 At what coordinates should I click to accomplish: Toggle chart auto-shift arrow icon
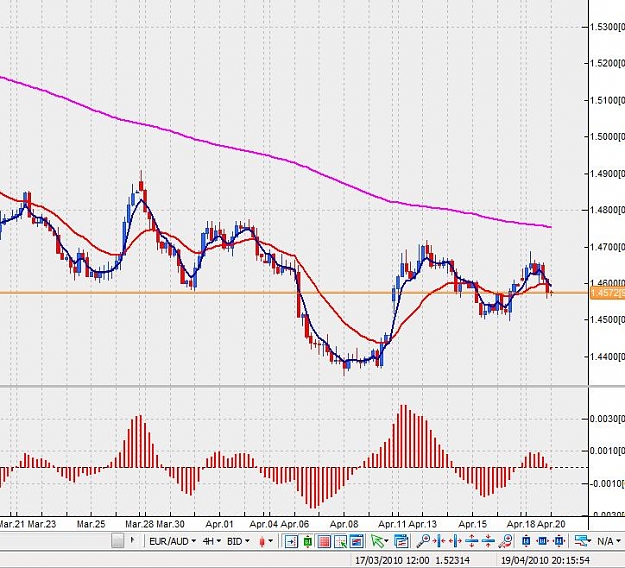[291, 541]
